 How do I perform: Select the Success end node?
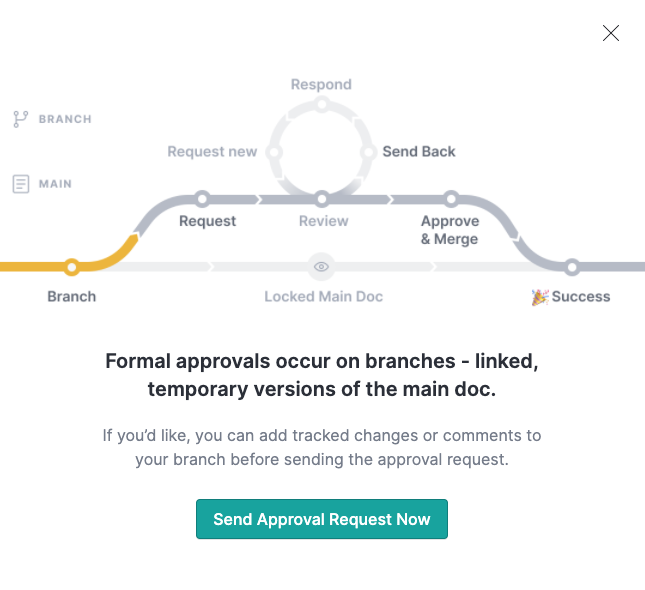point(572,267)
